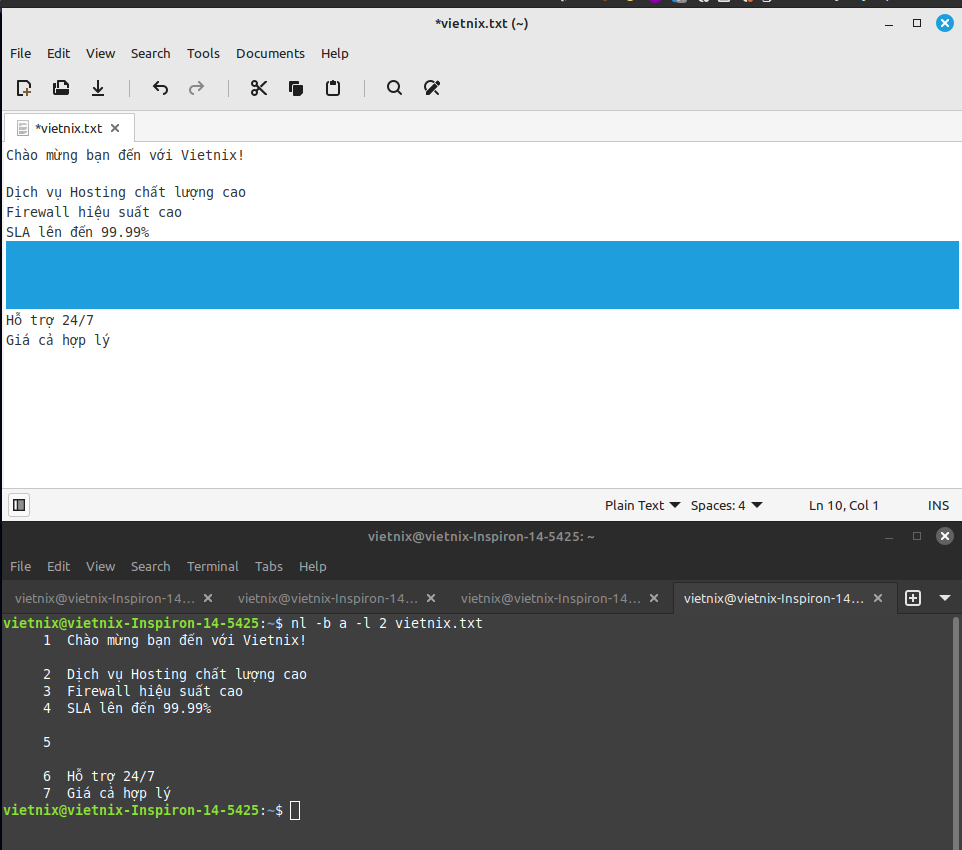Open the terminal Edit menu
The image size is (962, 850).
coord(58,566)
